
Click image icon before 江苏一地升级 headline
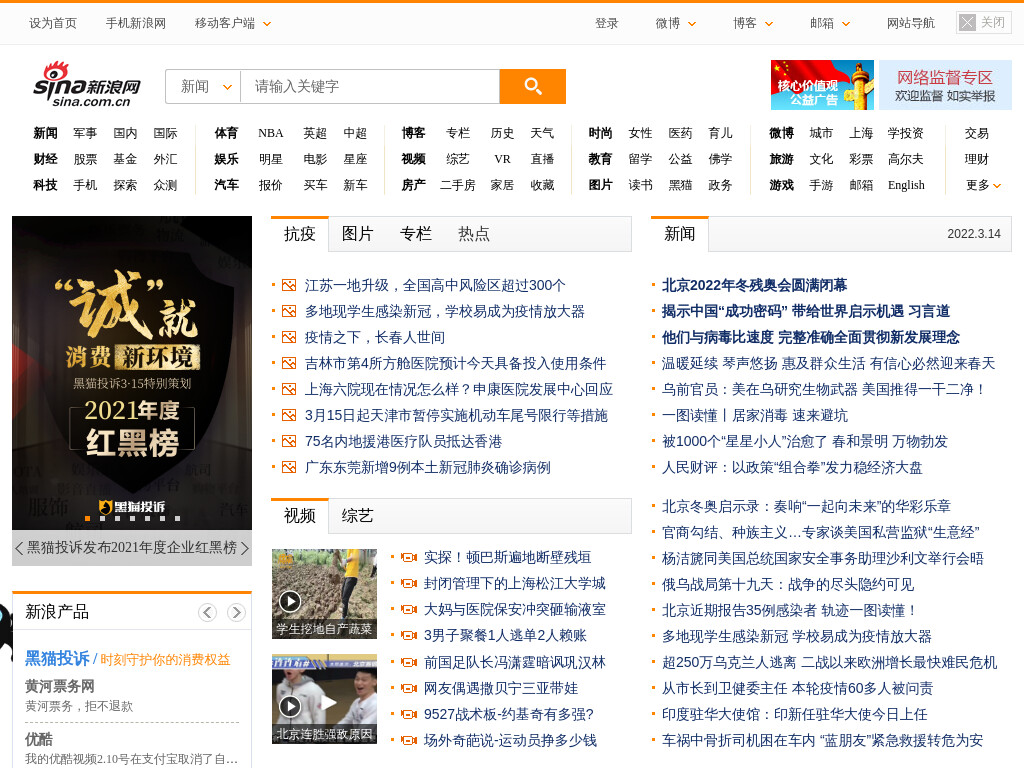[289, 285]
